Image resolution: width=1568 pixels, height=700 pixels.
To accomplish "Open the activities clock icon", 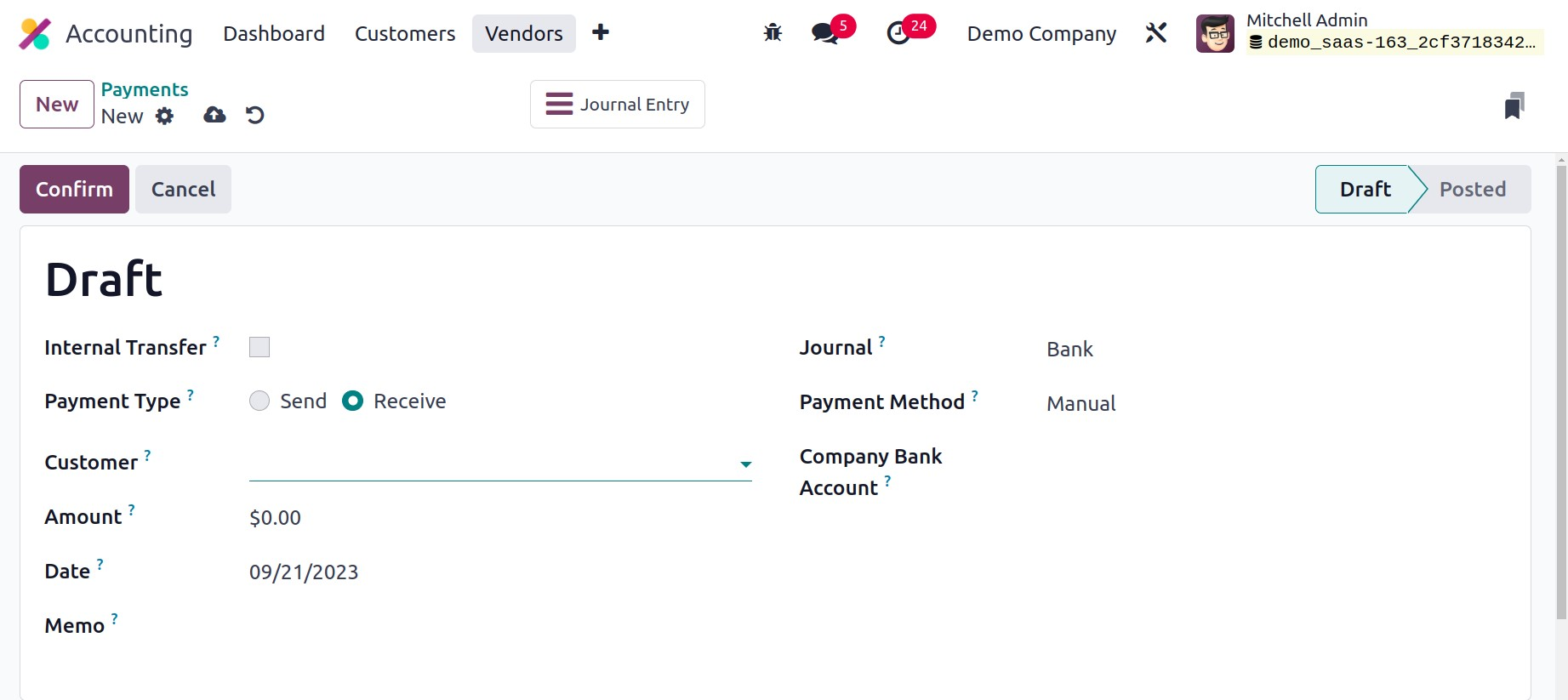I will click(x=898, y=33).
